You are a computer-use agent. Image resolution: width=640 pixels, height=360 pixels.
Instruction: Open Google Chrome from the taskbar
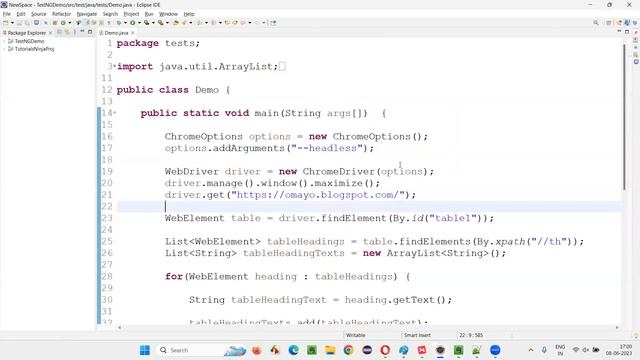point(349,350)
